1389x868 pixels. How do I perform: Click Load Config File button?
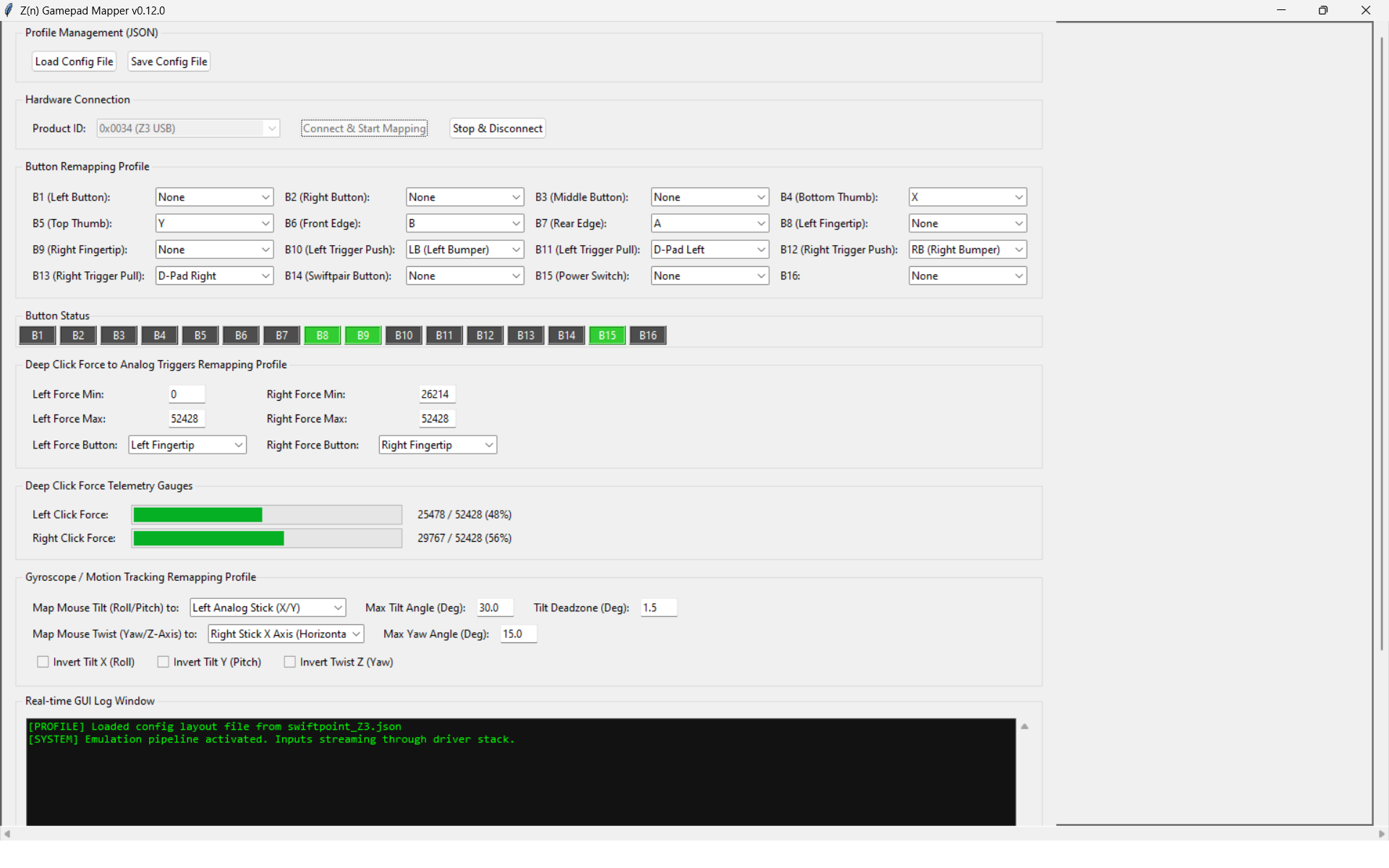coord(75,61)
